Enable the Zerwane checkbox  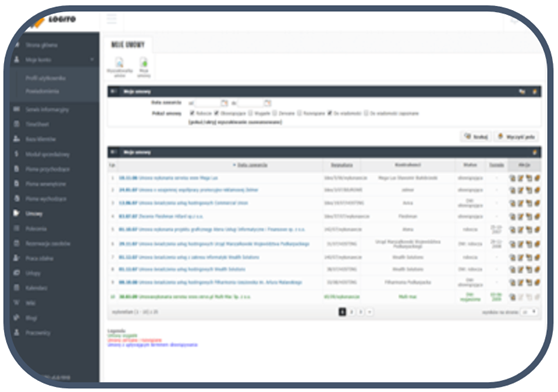[275, 113]
